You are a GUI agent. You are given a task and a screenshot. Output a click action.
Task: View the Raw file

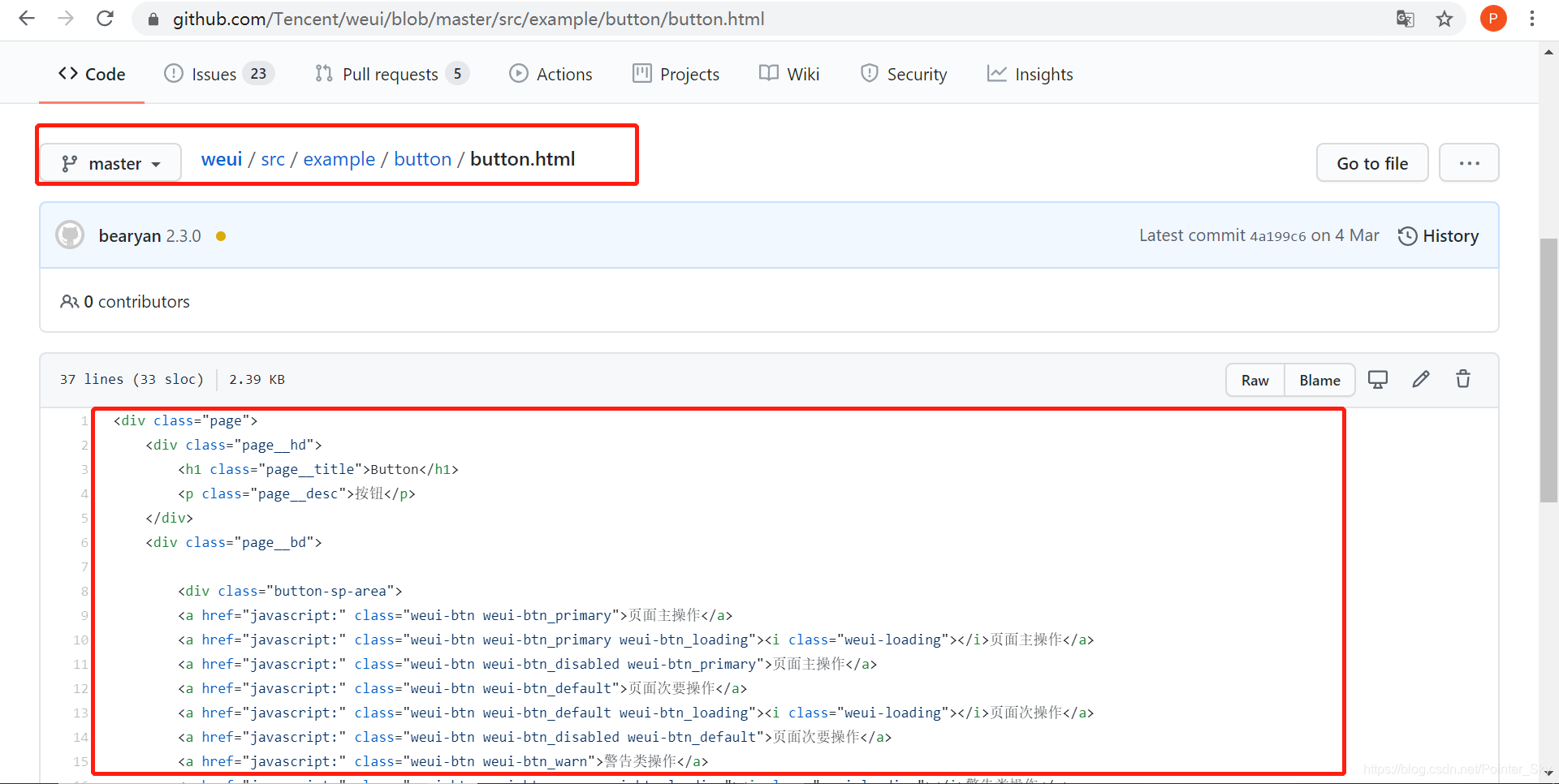1255,380
